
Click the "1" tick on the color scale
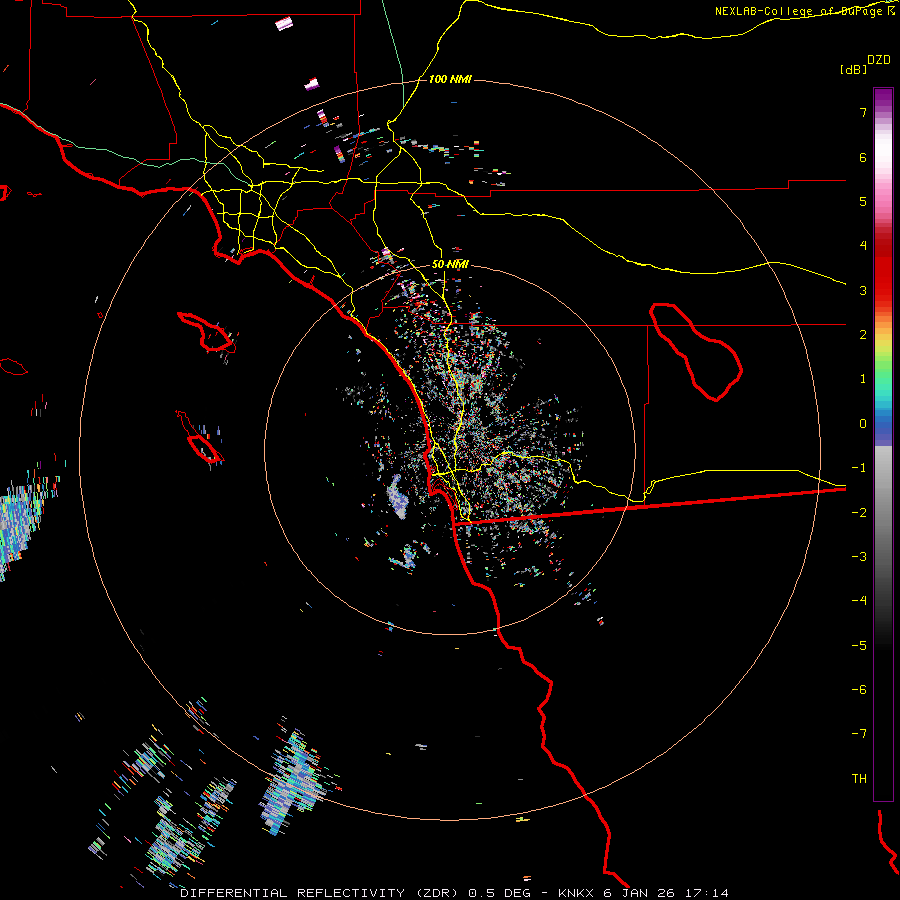click(x=863, y=379)
